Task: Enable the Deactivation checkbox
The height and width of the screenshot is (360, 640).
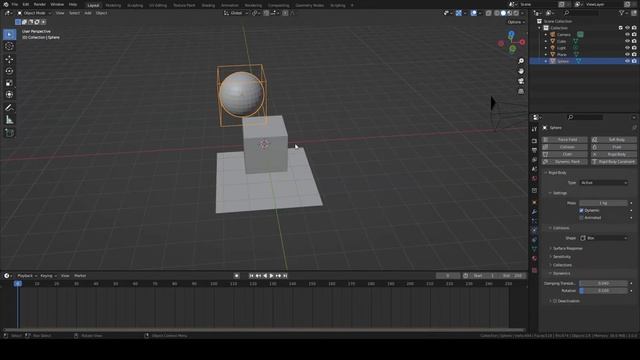Action: pyautogui.click(x=555, y=301)
